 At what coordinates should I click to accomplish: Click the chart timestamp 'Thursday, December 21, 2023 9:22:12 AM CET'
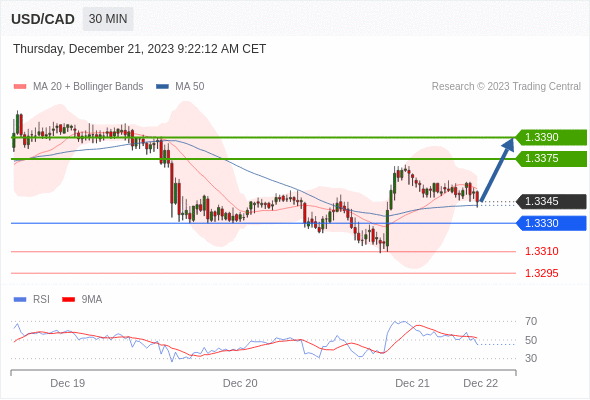coord(140,49)
